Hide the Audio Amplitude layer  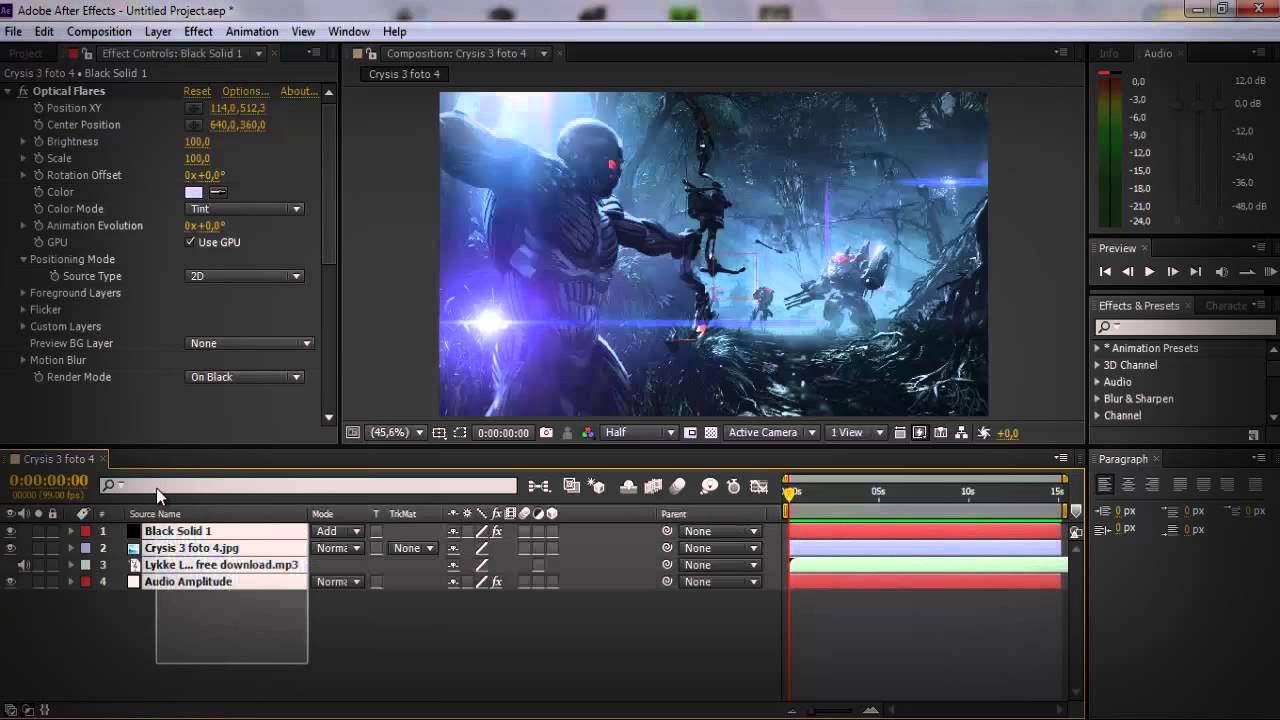pyautogui.click(x=11, y=582)
